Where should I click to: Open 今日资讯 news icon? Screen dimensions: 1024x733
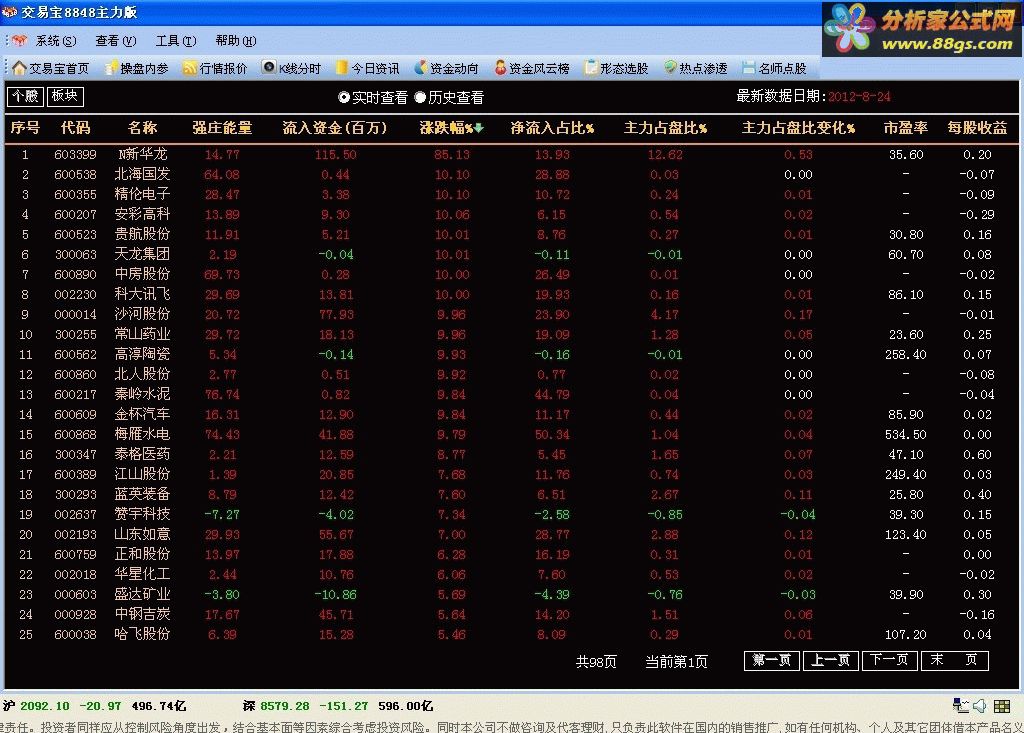tap(342, 67)
